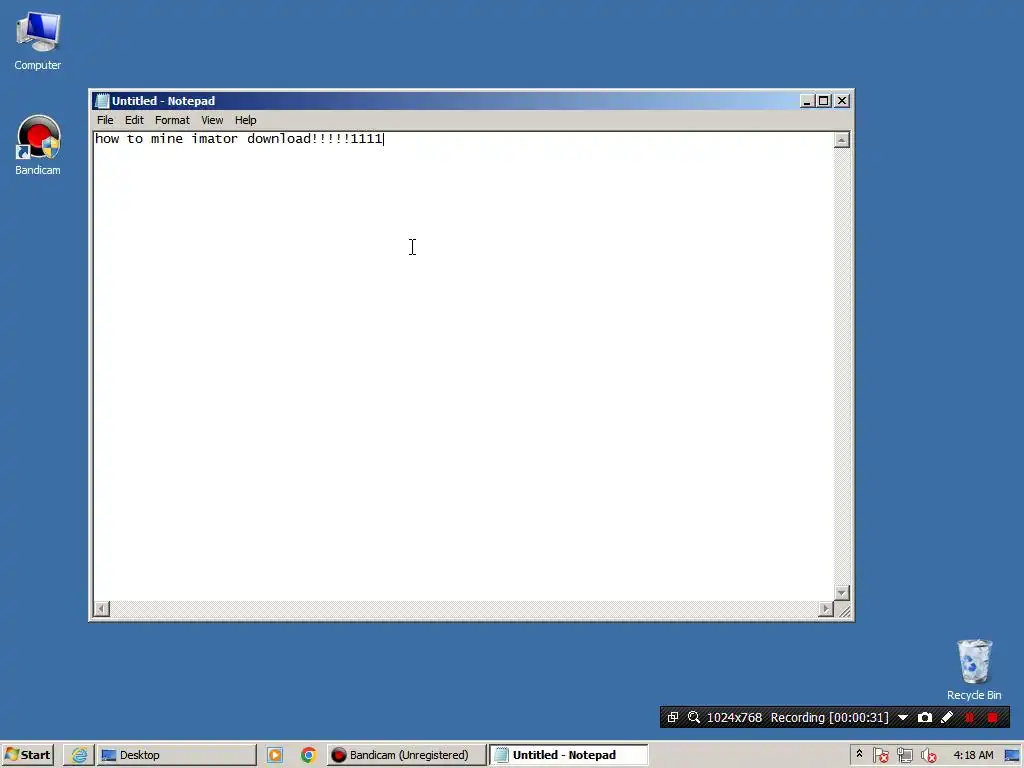The width and height of the screenshot is (1024, 768).
Task: Click the Recording [00:00:31] timer text
Action: (x=829, y=717)
